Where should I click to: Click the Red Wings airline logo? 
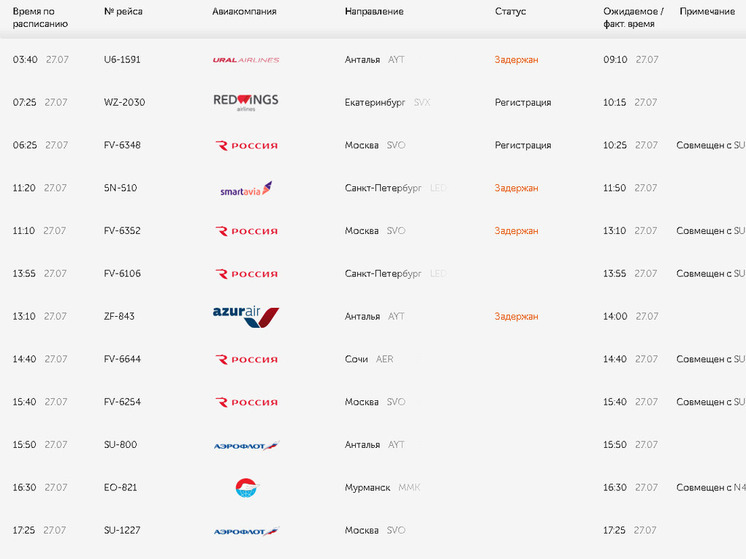point(246,102)
